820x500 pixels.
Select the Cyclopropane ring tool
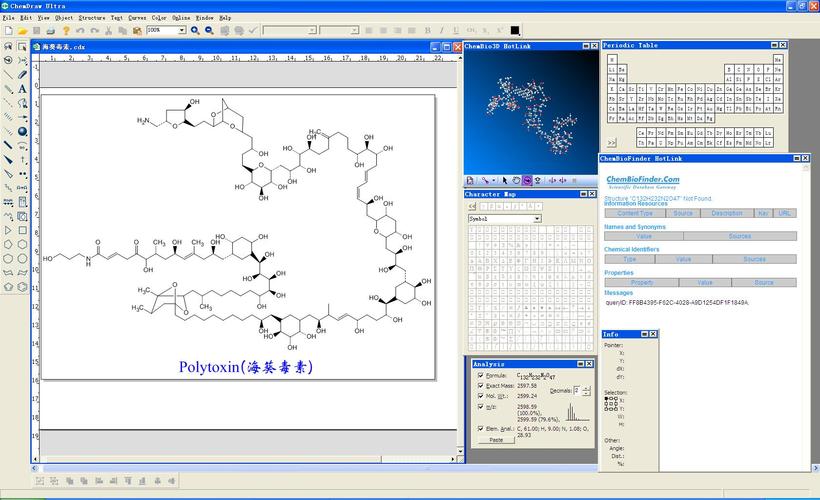[8, 230]
